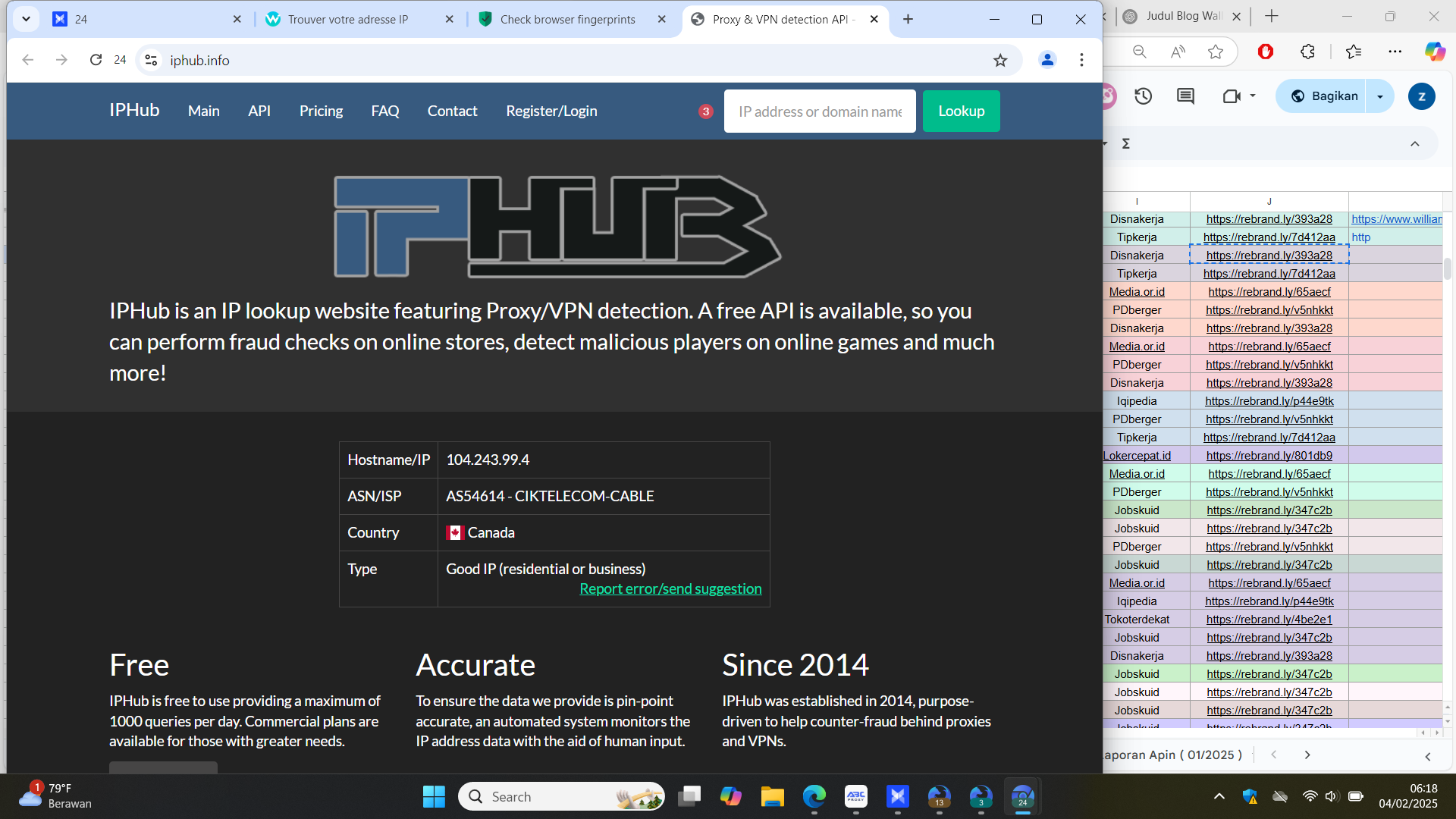Open the Register/Login page
This screenshot has width=1456, height=819.
point(552,111)
